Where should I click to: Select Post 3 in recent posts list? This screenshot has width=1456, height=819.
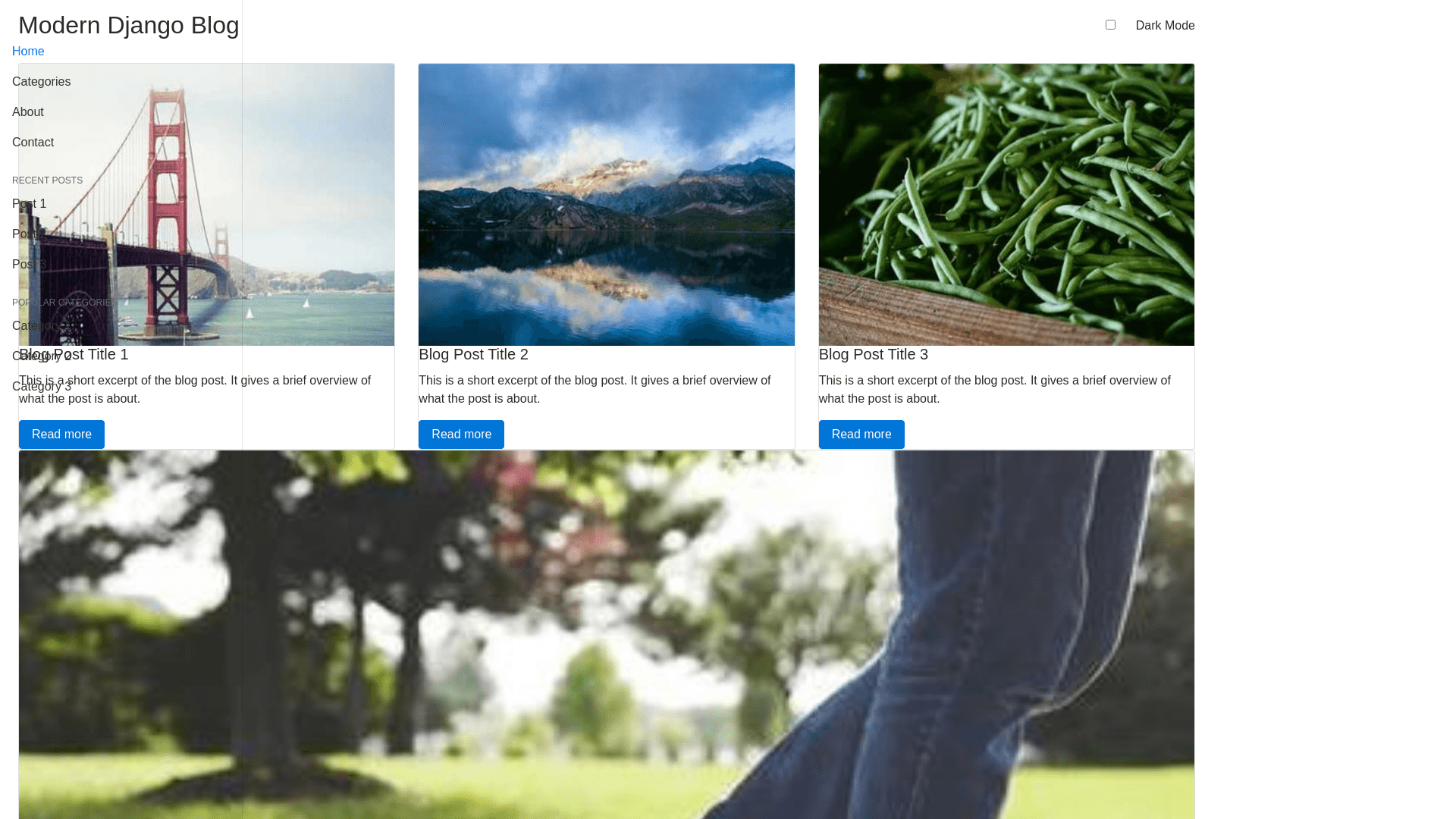29,265
